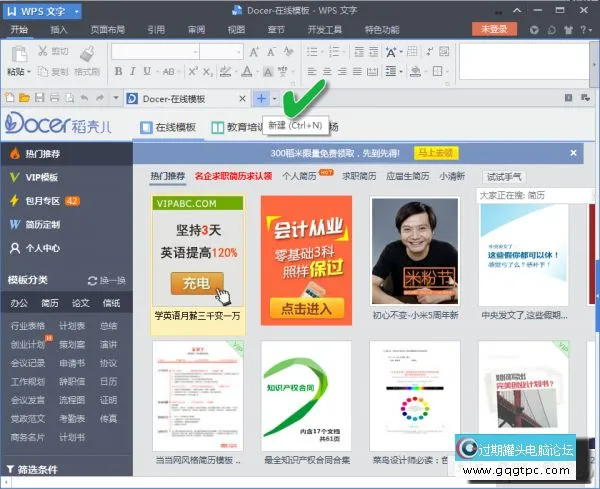
Task: Open the font size combo box
Action: click(221, 52)
